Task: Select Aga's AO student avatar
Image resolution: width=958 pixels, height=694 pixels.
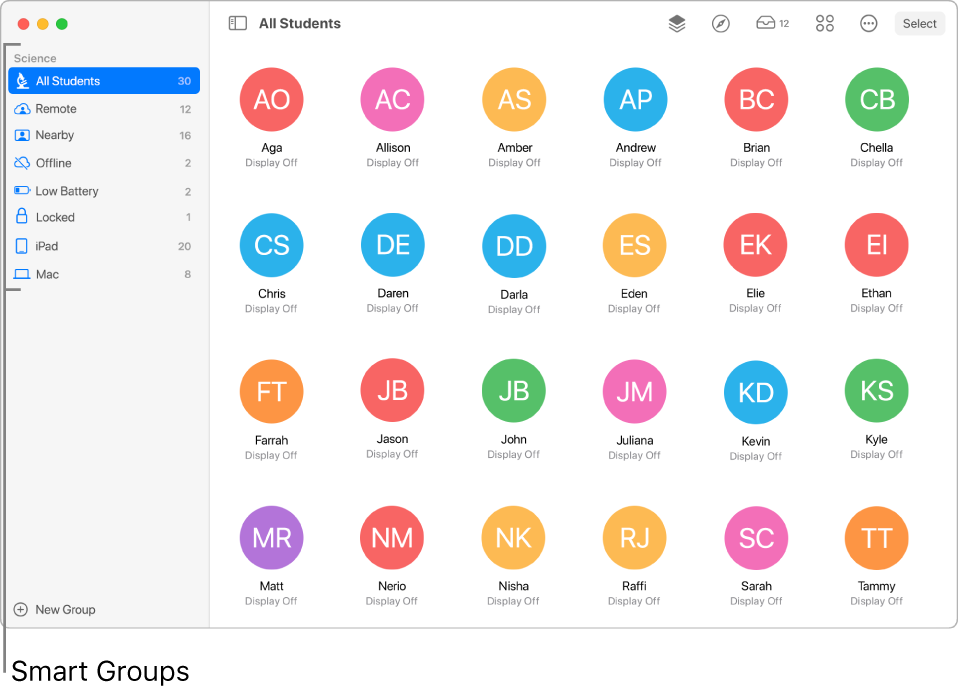Action: (x=272, y=100)
